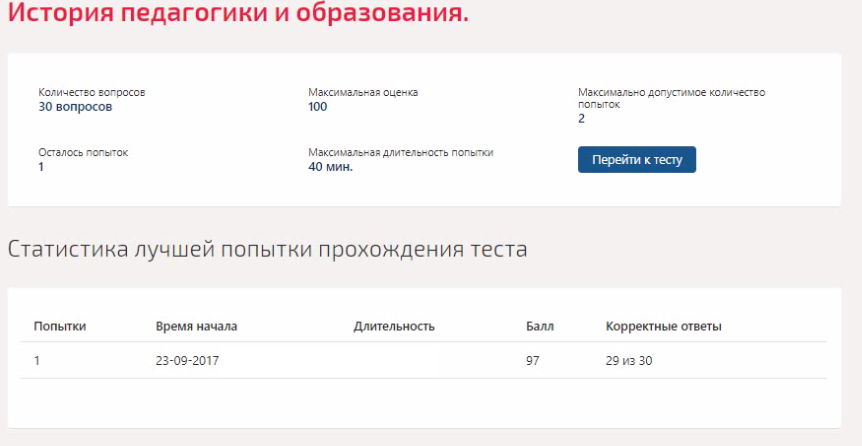Click the "Статистика лучшей попытки прохождения теста" heading
862x446 pixels.
click(267, 249)
